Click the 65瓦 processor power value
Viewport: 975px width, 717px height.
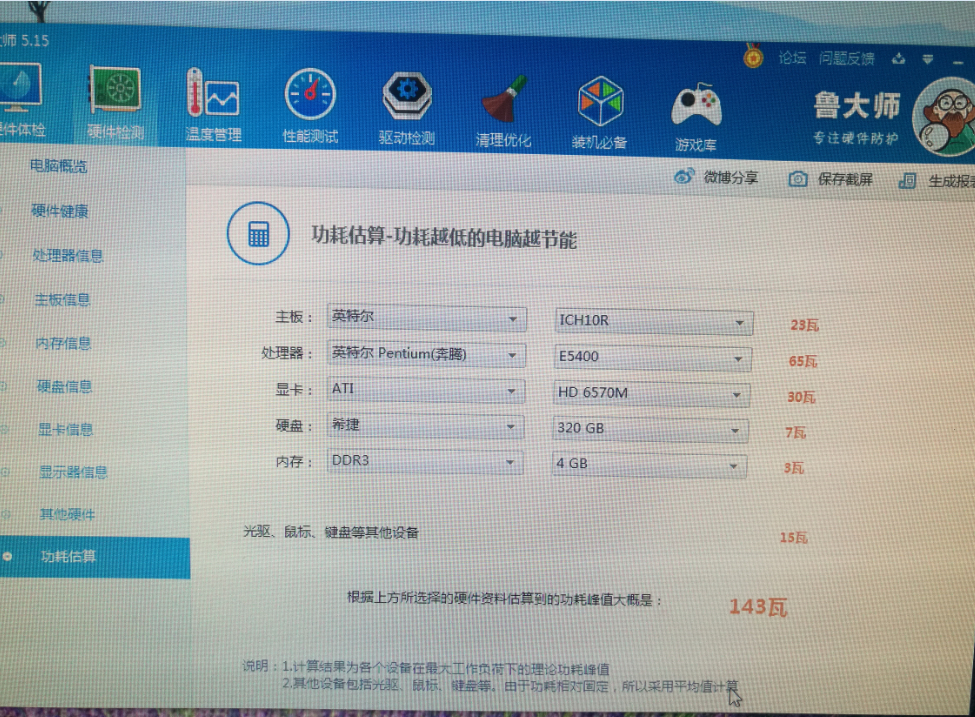803,361
